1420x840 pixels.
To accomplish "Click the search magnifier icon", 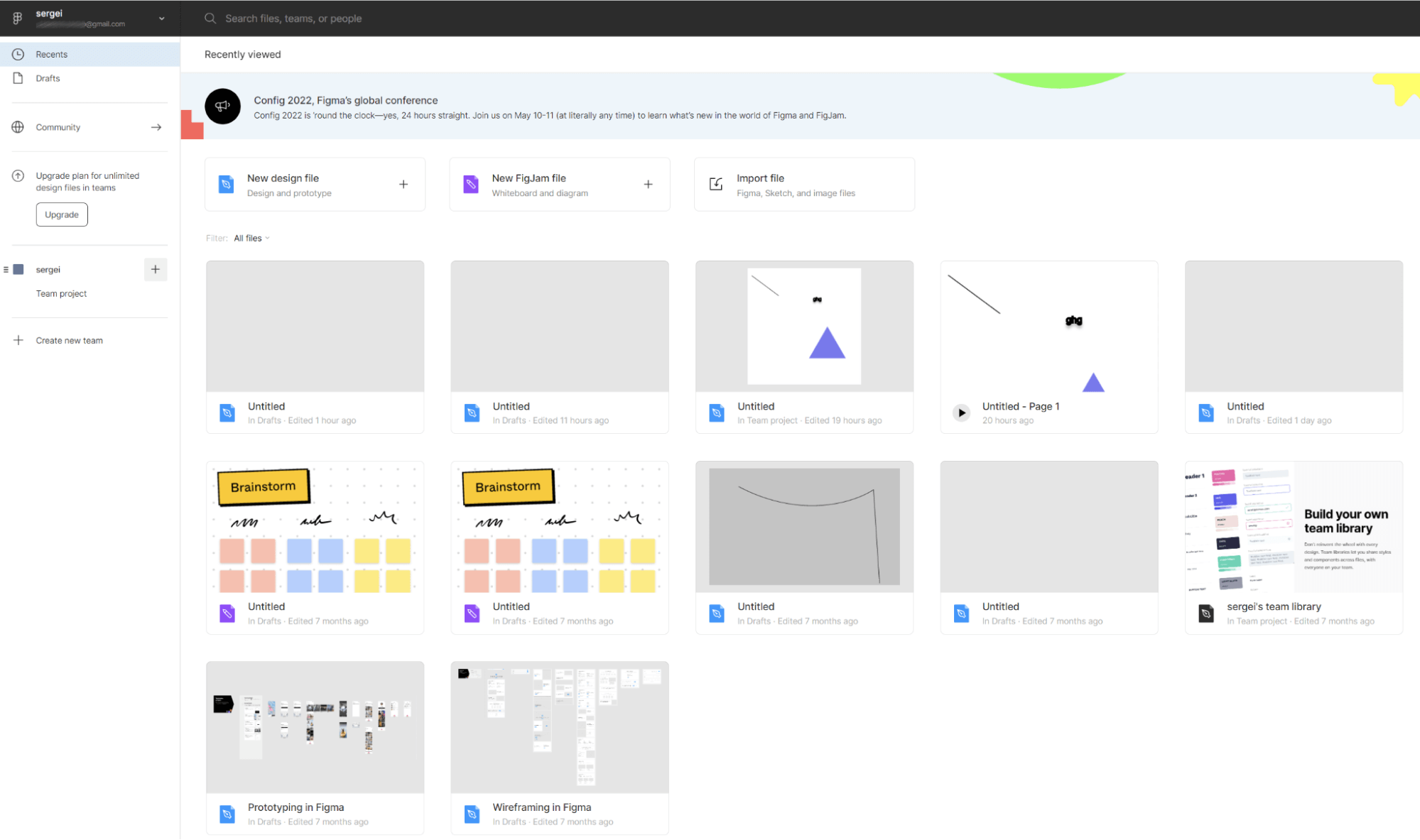I will click(x=210, y=18).
